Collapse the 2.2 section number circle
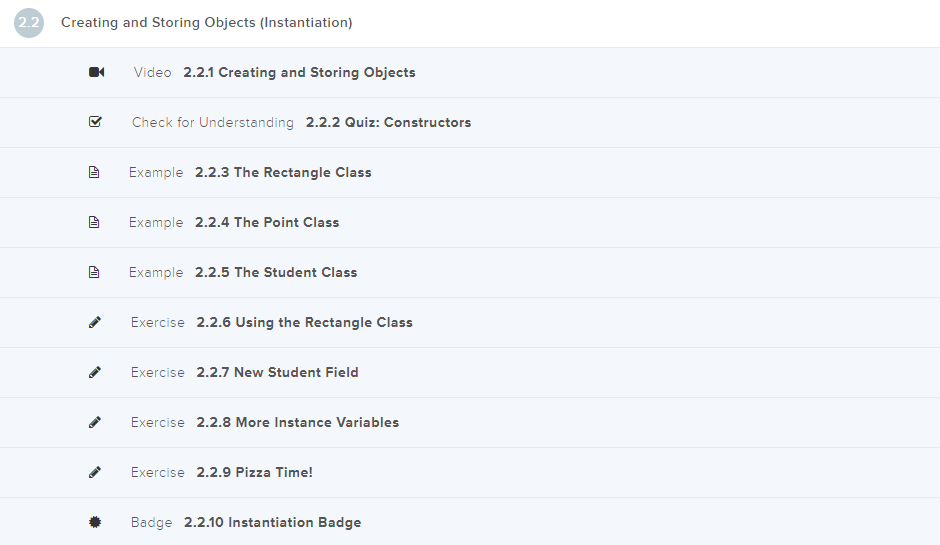 point(29,23)
